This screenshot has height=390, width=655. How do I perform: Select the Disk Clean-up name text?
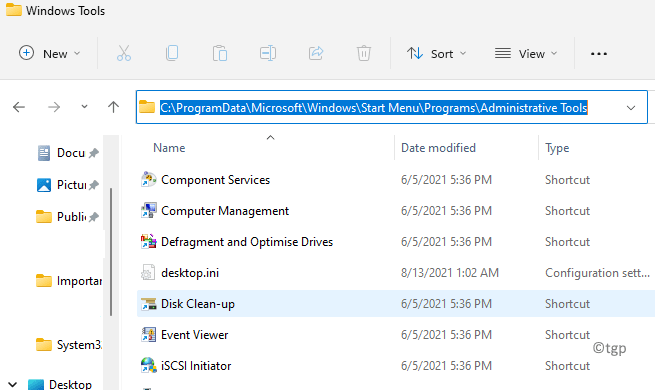point(198,304)
